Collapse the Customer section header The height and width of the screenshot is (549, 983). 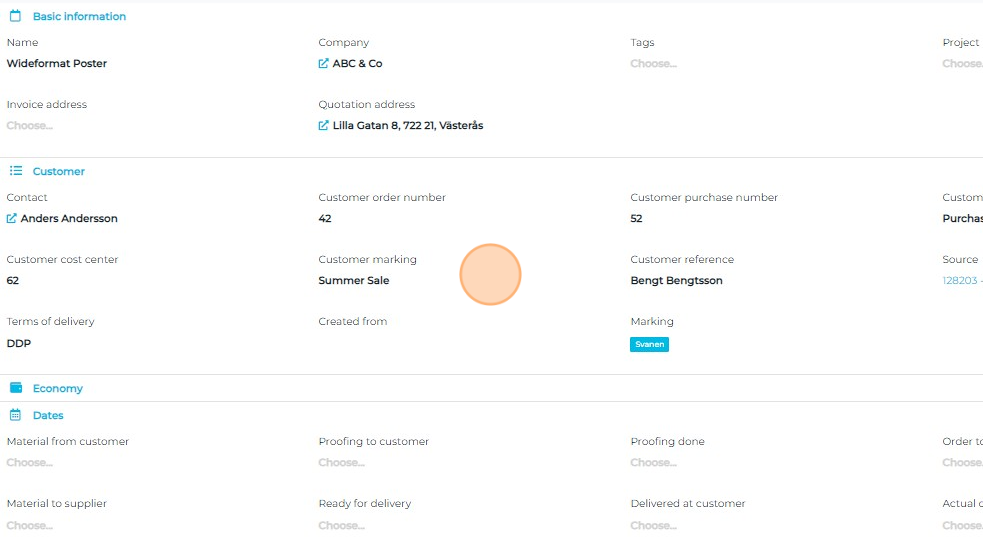(58, 171)
